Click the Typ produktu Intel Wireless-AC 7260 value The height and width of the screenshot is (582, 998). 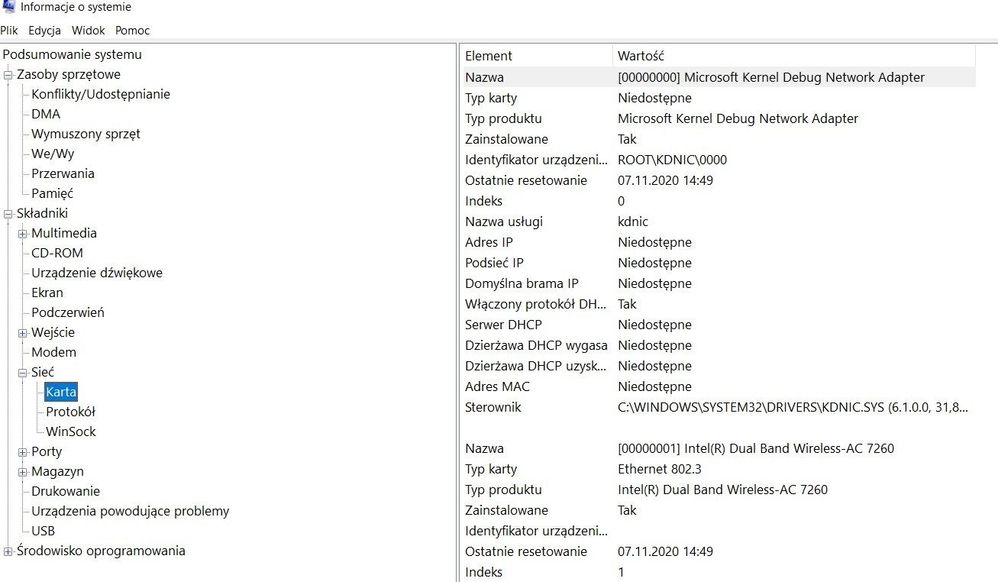[x=722, y=490]
